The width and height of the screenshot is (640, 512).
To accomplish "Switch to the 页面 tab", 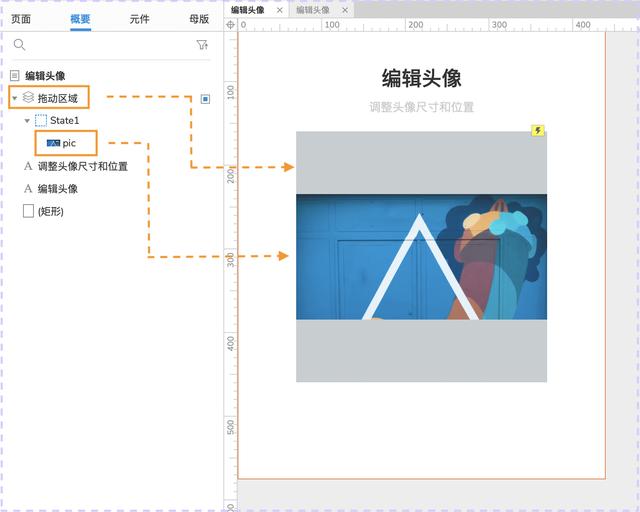I will (x=21, y=19).
